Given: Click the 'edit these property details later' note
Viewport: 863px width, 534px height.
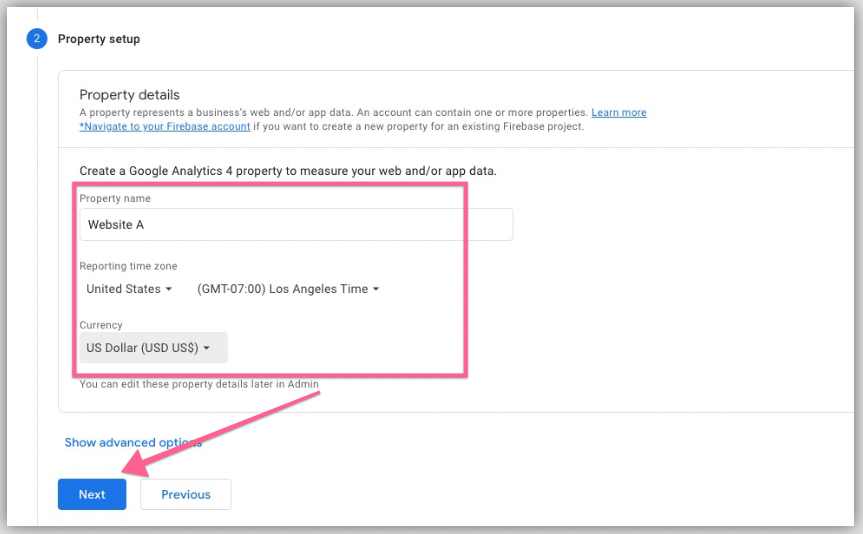Looking at the screenshot, I should [199, 384].
